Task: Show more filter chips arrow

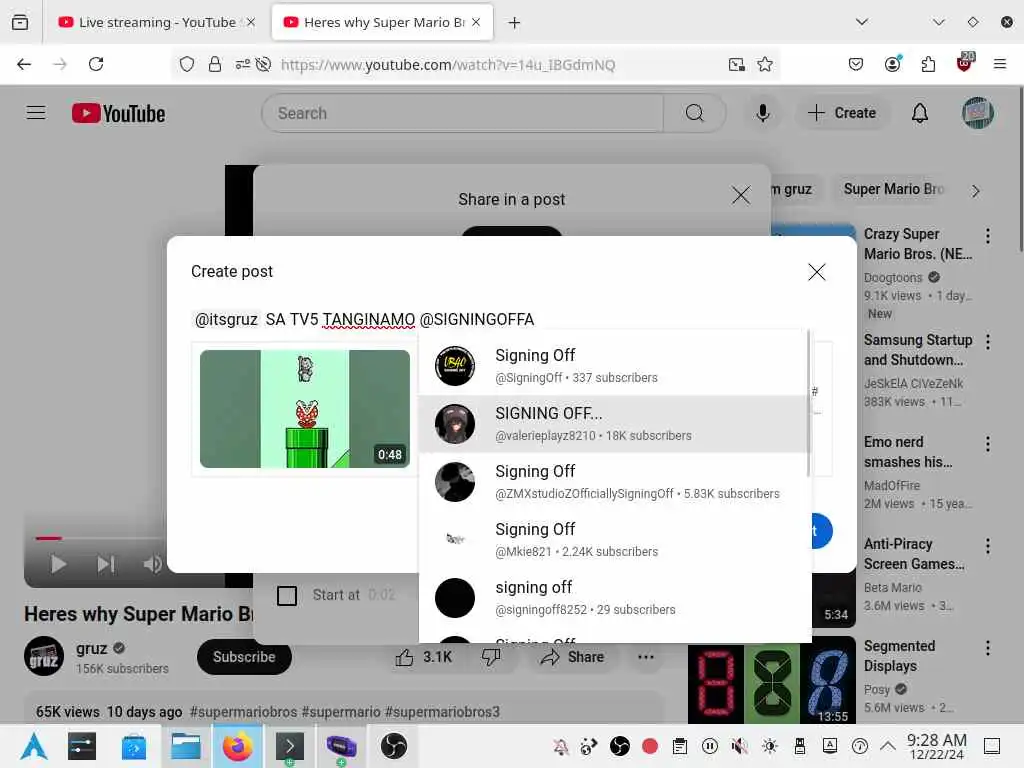Action: coord(976,191)
